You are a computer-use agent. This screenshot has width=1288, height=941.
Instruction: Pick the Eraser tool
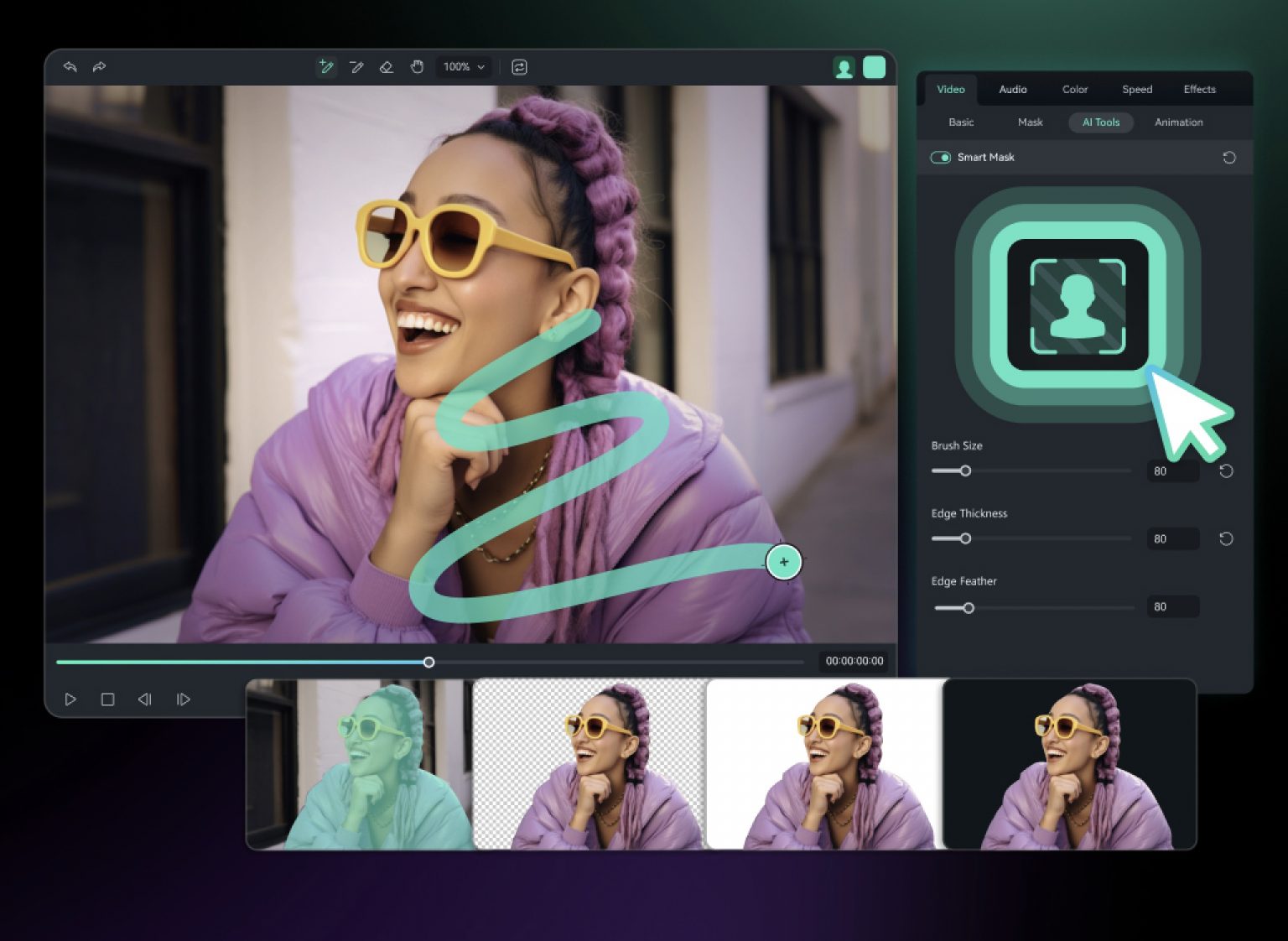(387, 67)
